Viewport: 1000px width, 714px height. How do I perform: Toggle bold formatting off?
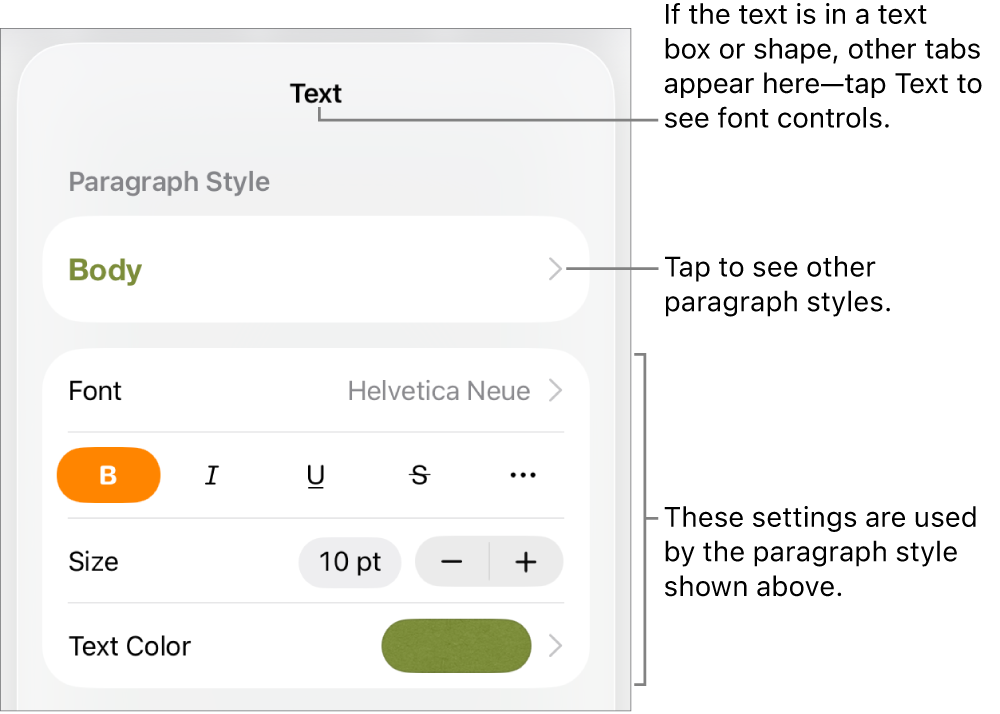[108, 475]
